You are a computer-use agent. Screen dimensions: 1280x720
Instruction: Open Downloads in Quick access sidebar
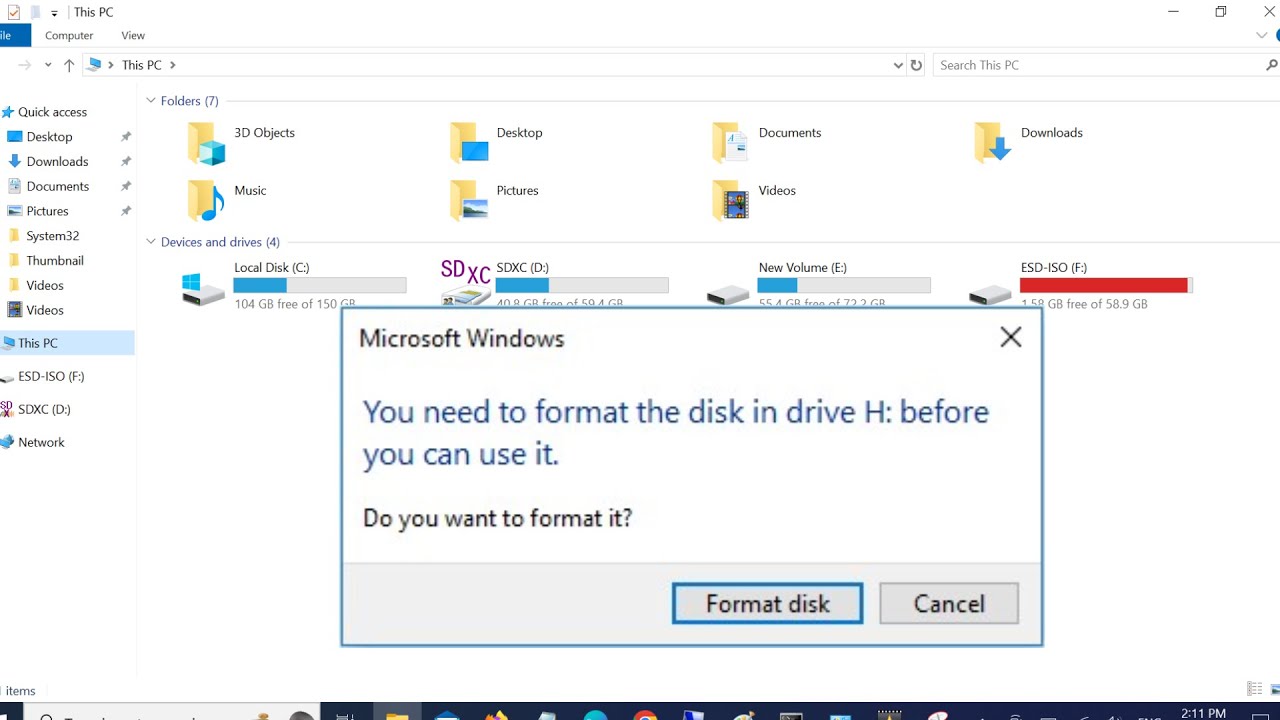(57, 162)
